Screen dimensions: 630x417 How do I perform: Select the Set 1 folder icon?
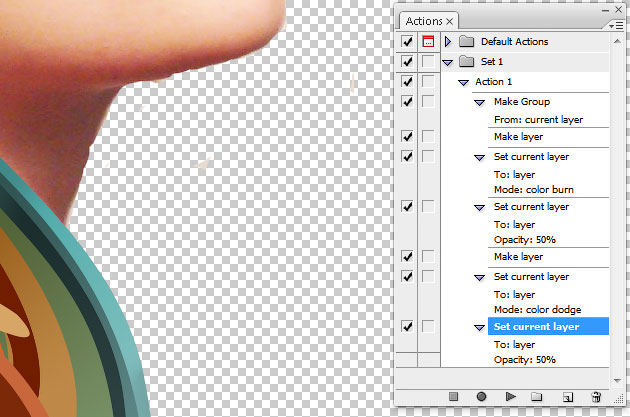[466, 61]
